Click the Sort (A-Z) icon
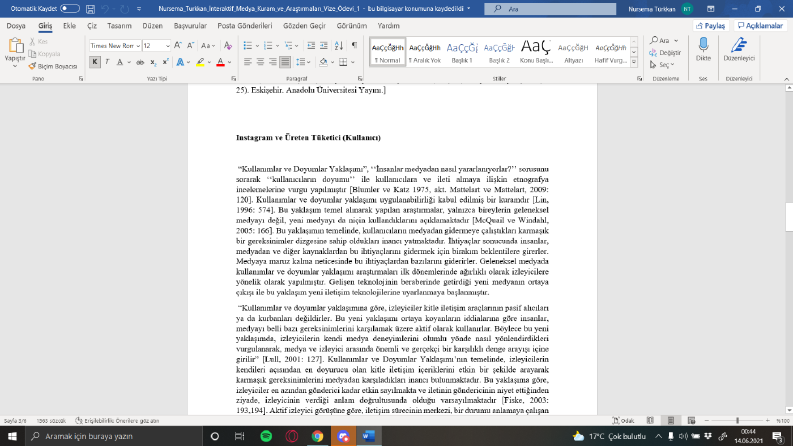The height and width of the screenshot is (446, 793). coord(339,46)
